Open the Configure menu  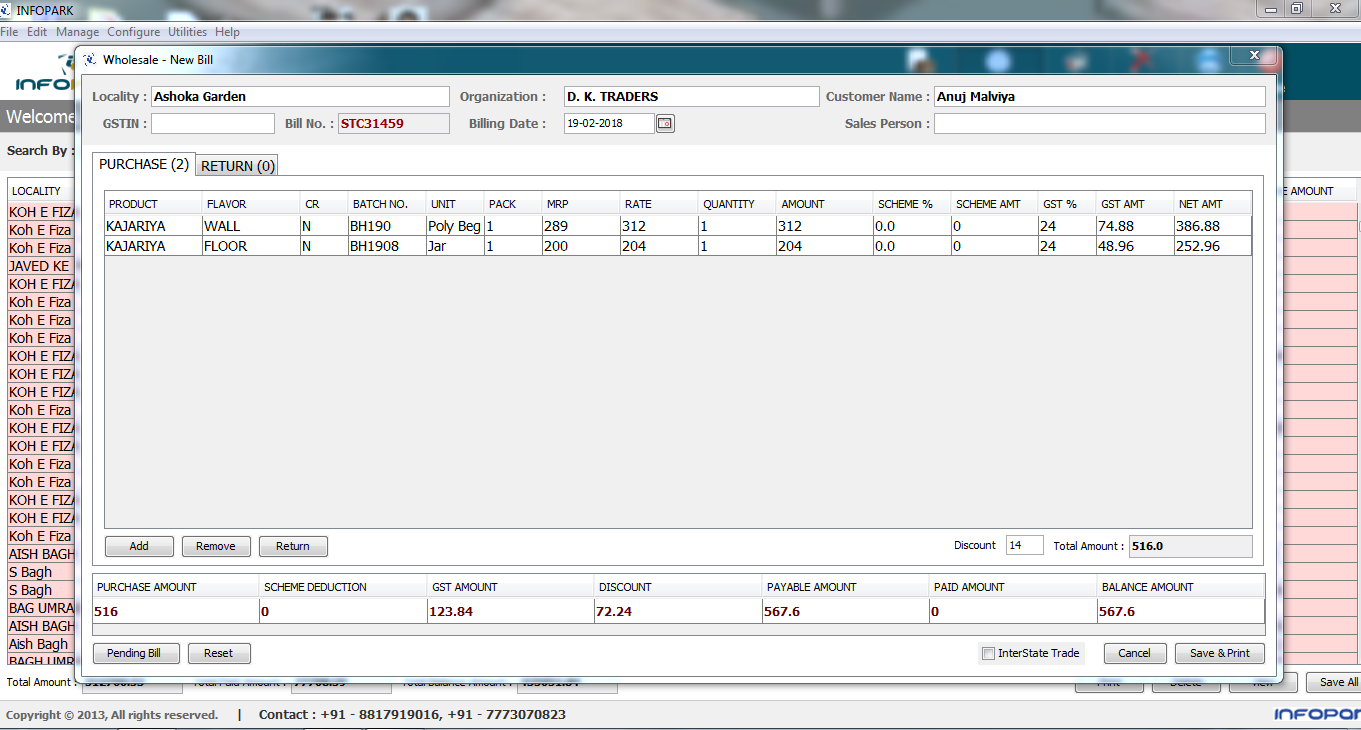pos(134,32)
